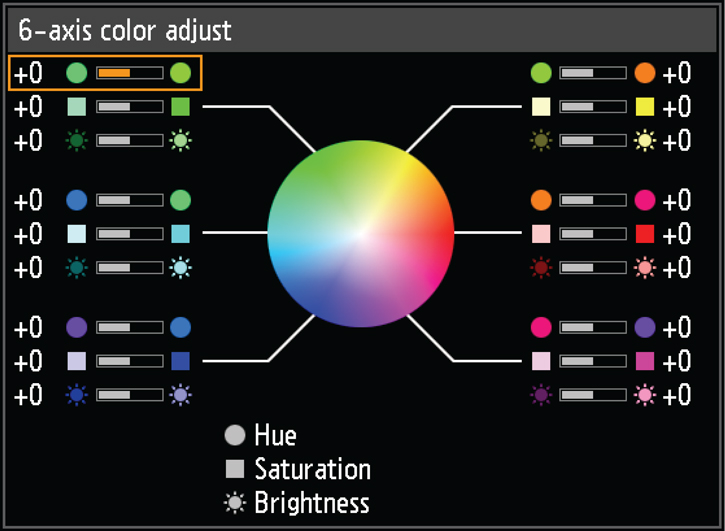Click the solid red saturation square
This screenshot has height=531, width=725.
click(645, 234)
